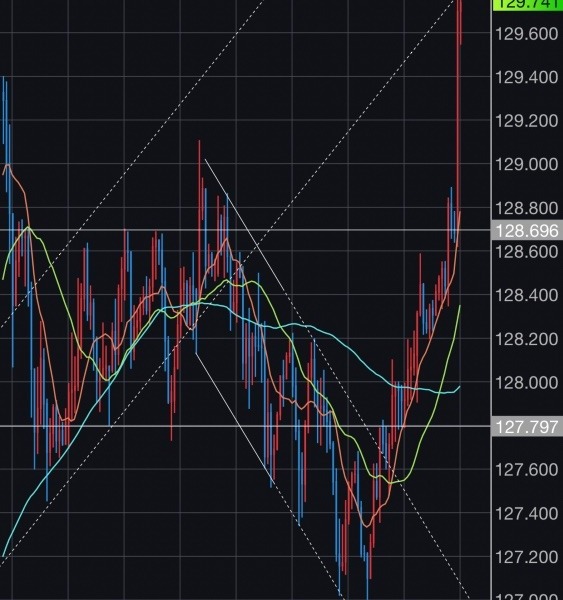This screenshot has width=563, height=600.
Task: Click the 129.600 price axis label
Action: (527, 34)
